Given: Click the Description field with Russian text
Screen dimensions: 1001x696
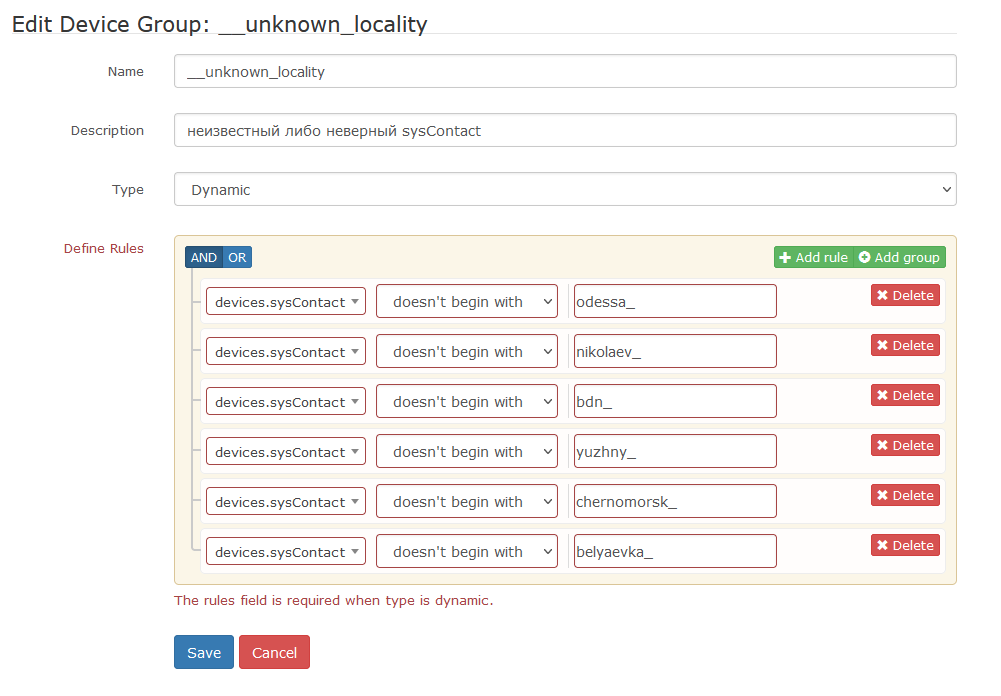Looking at the screenshot, I should 564,130.
